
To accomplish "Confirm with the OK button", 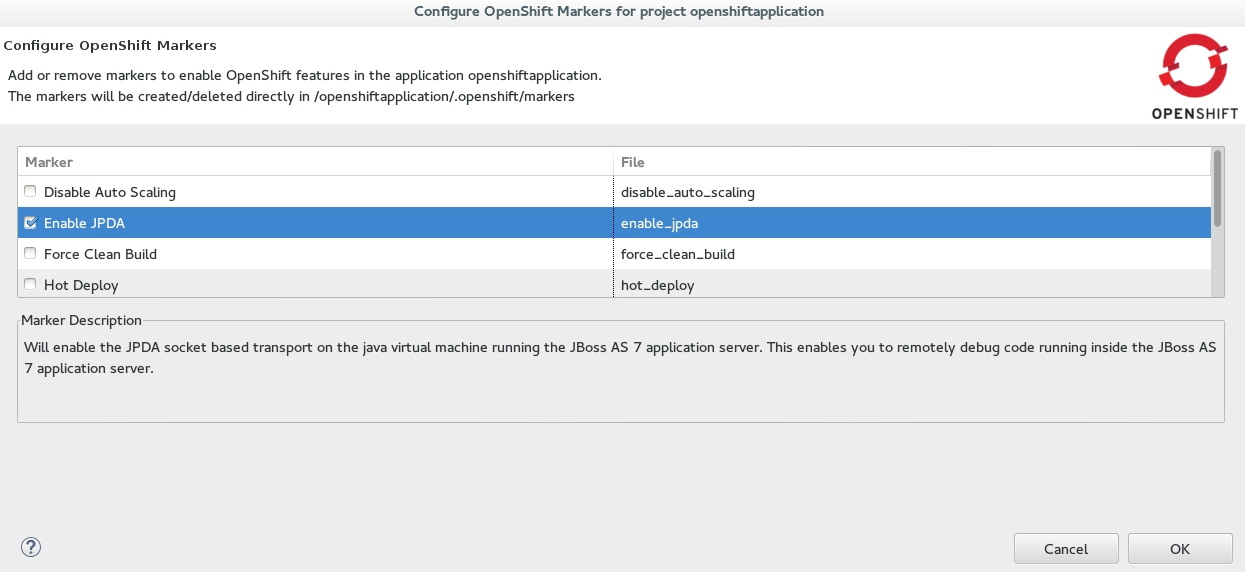I will click(x=1180, y=548).
